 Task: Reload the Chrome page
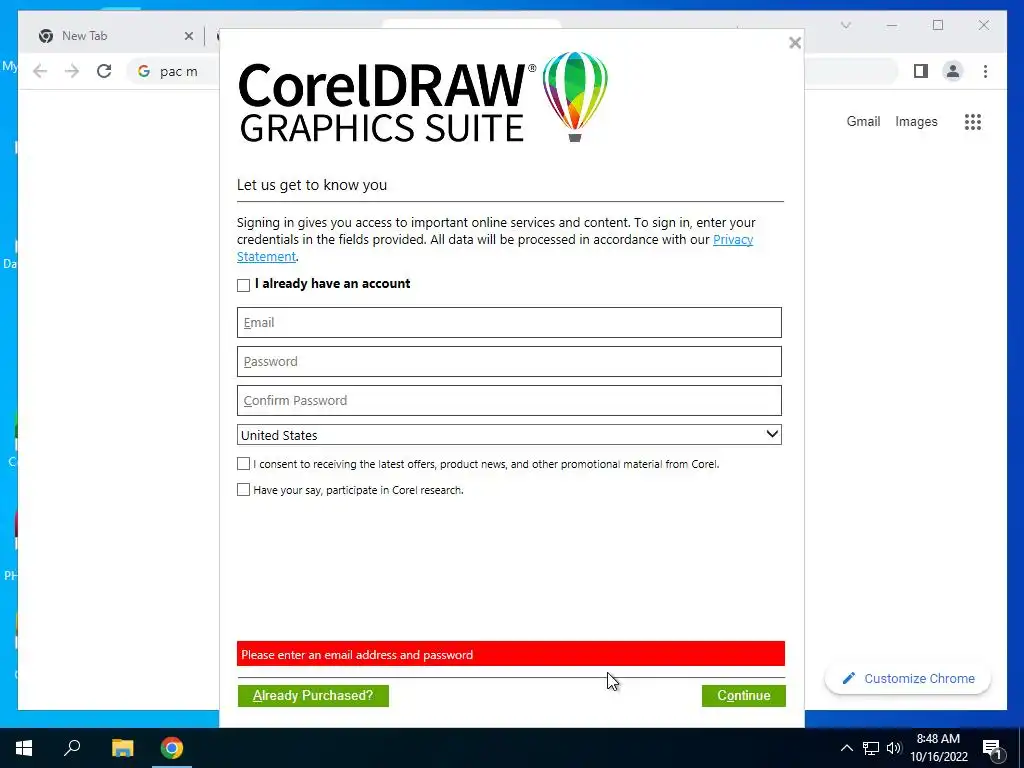(x=104, y=71)
